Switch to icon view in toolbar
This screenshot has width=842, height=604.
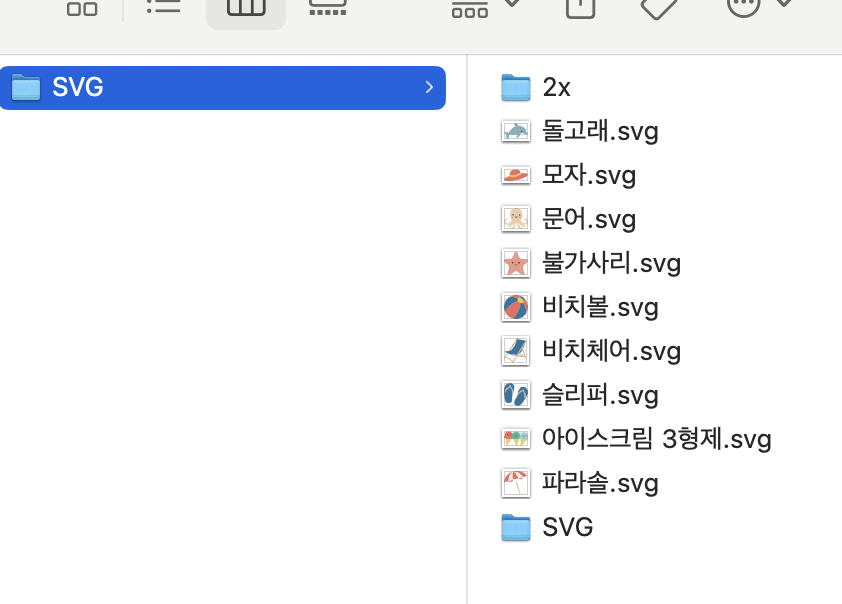(x=82, y=8)
